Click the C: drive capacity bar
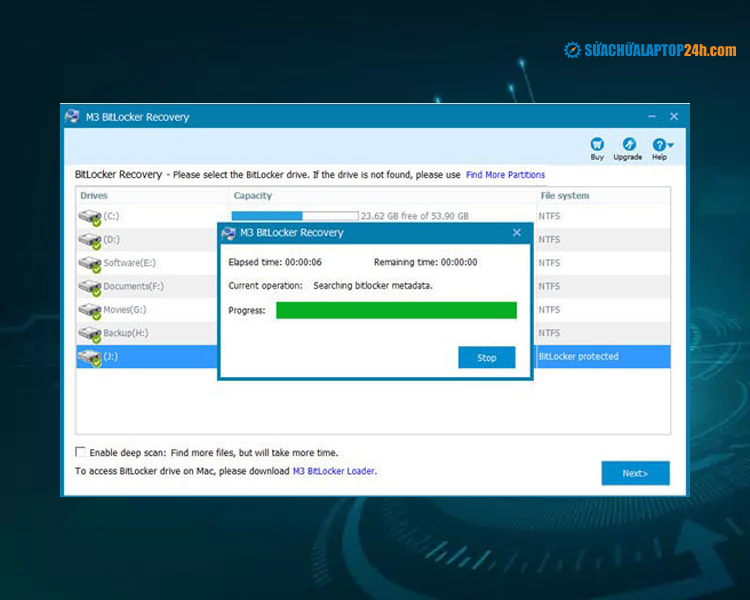 coord(295,216)
